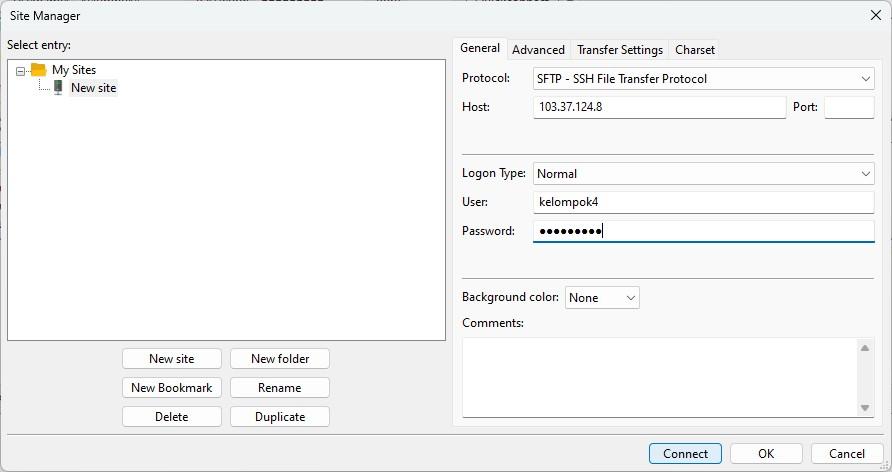Switch to the Advanced tab

click(x=538, y=49)
